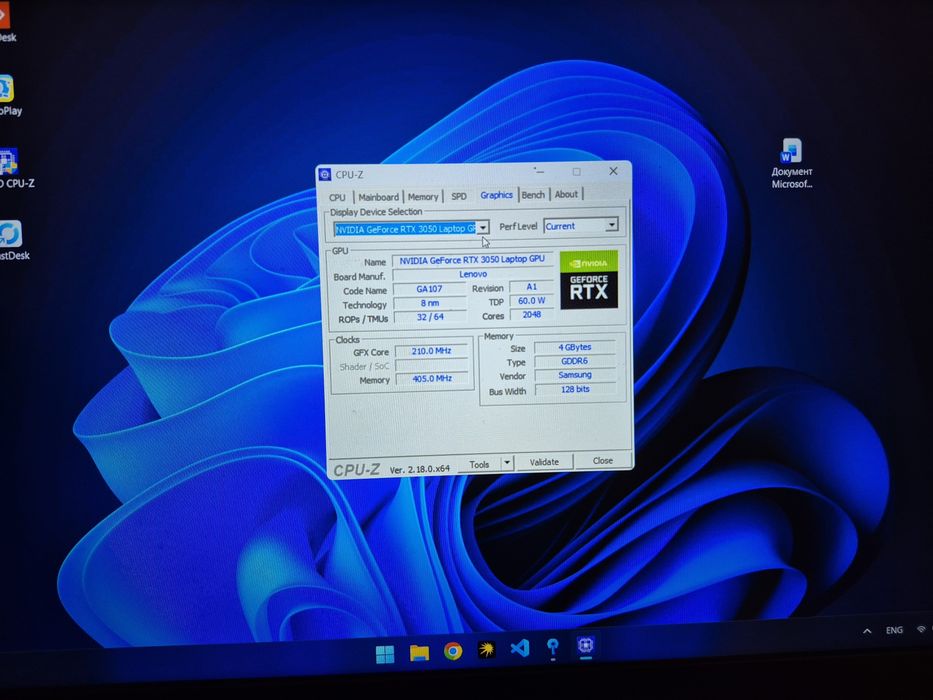This screenshot has height=700, width=933.
Task: Open the dark starburst taskbar app
Action: (487, 650)
